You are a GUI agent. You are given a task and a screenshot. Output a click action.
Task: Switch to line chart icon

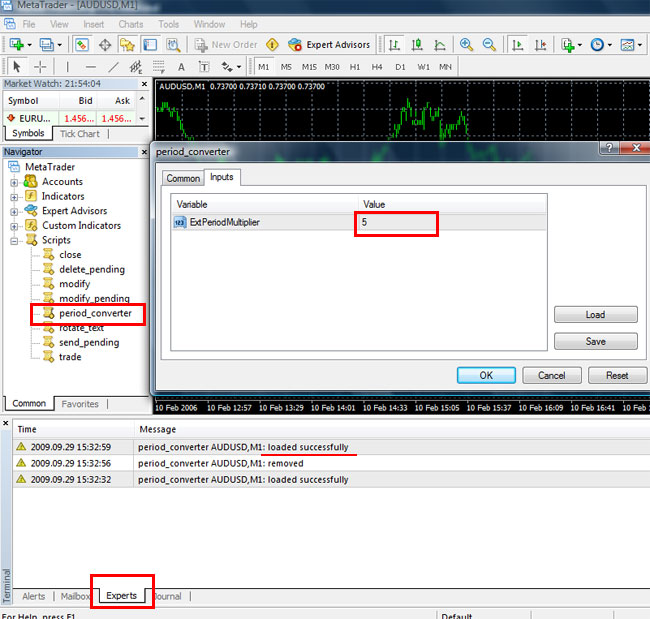coord(440,44)
